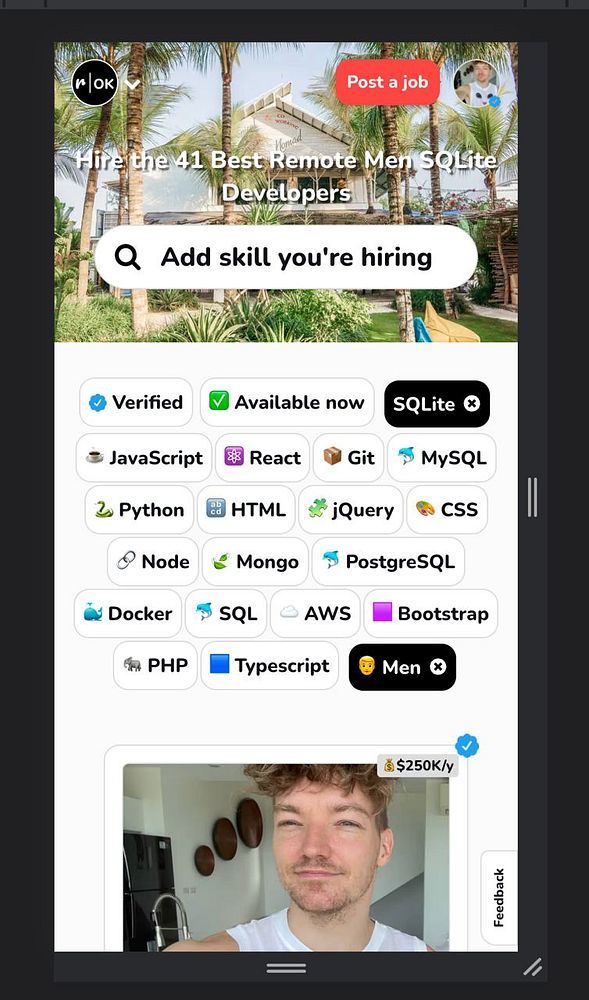Grab the vertical resize handle on right edge

click(x=532, y=497)
